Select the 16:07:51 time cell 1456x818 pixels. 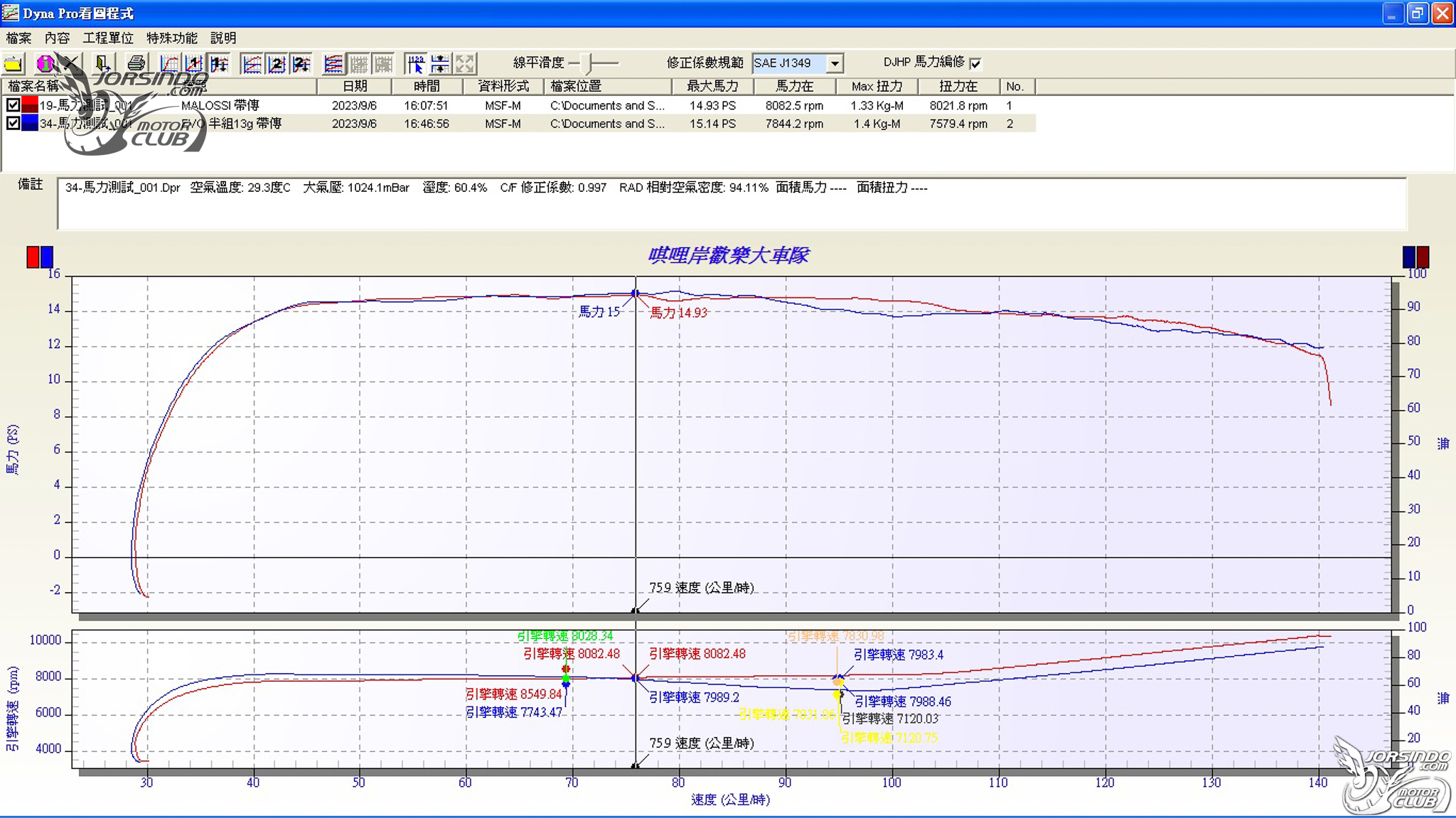click(426, 105)
